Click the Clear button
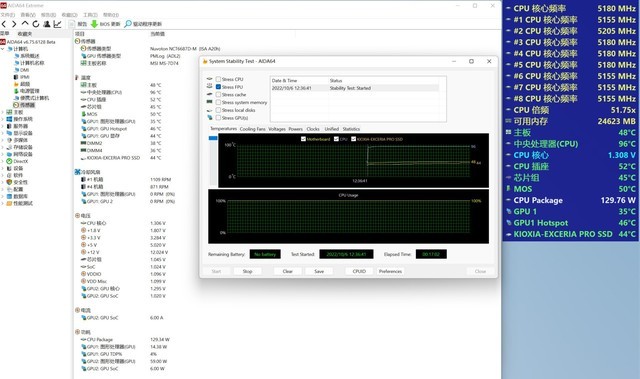The image size is (640, 379). [x=288, y=271]
